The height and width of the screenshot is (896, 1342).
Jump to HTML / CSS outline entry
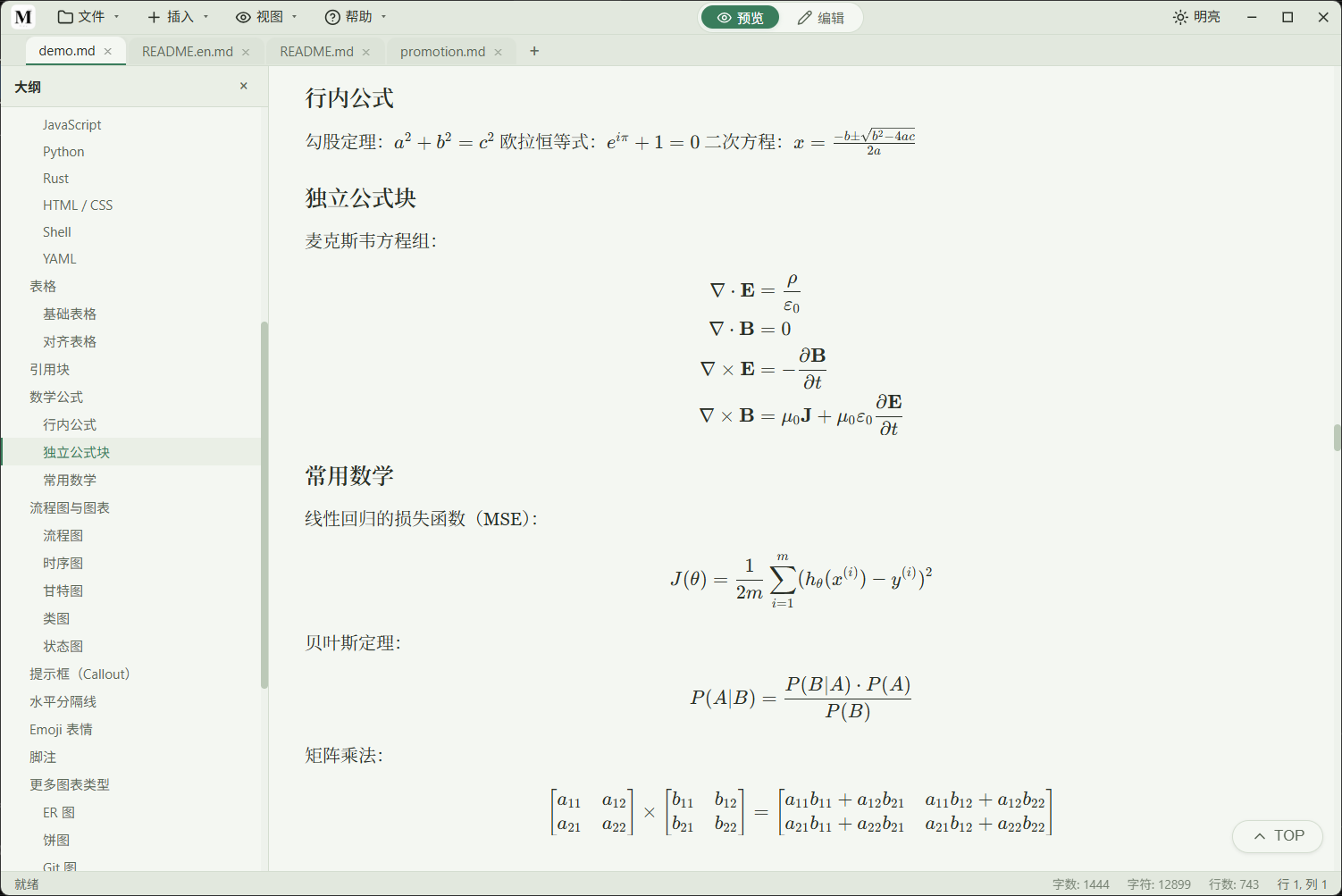[x=78, y=205]
